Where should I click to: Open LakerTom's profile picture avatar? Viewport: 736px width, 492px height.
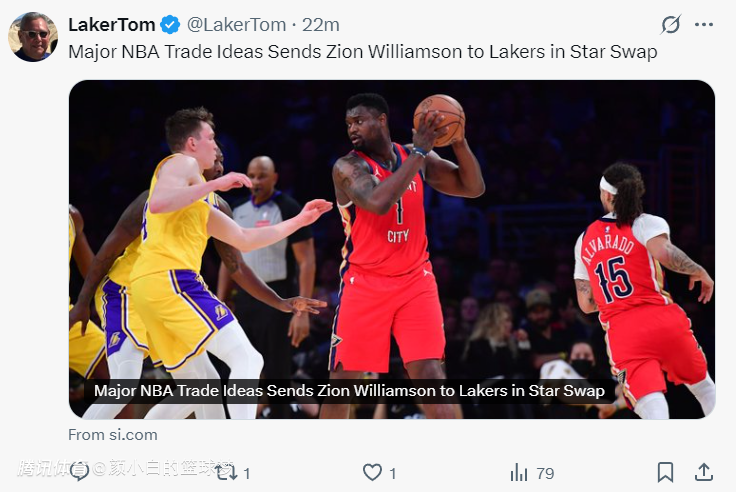tap(33, 36)
